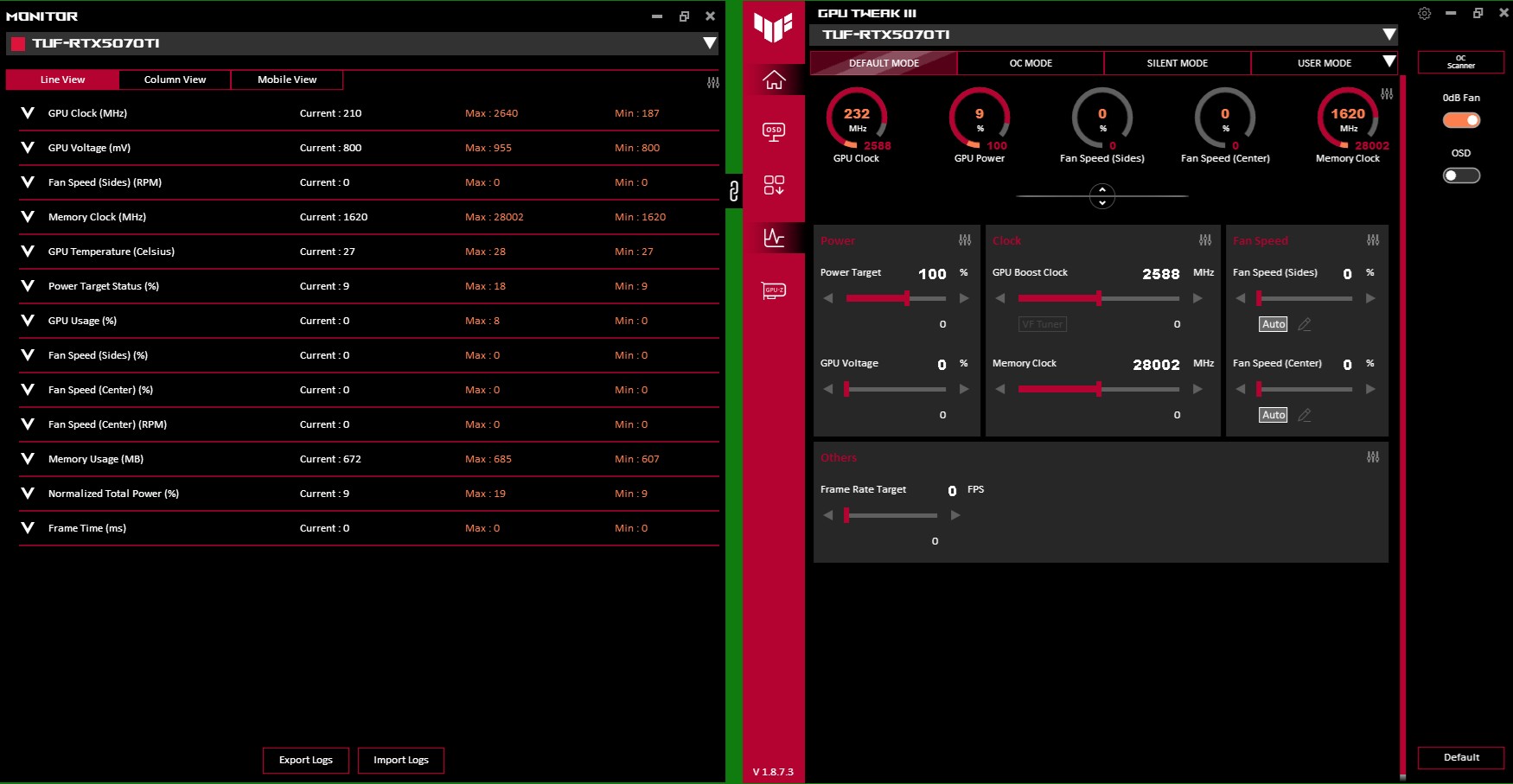This screenshot has height=784, width=1513.
Task: Click the OC Scanner button
Action: [x=1460, y=62]
